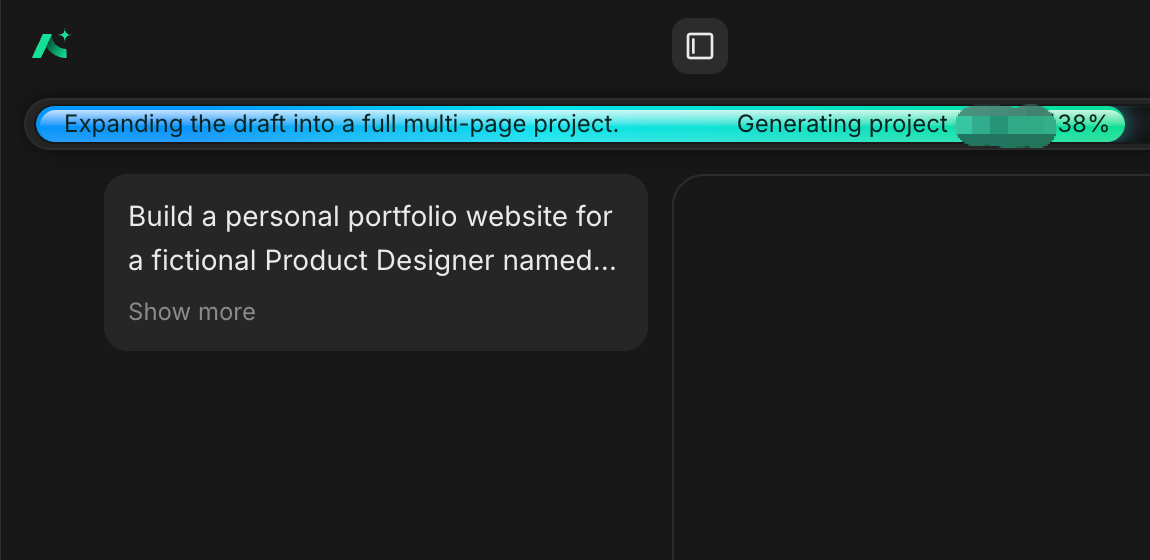The height and width of the screenshot is (560, 1150).
Task: Select the 'Generating project' status text
Action: pos(842,124)
